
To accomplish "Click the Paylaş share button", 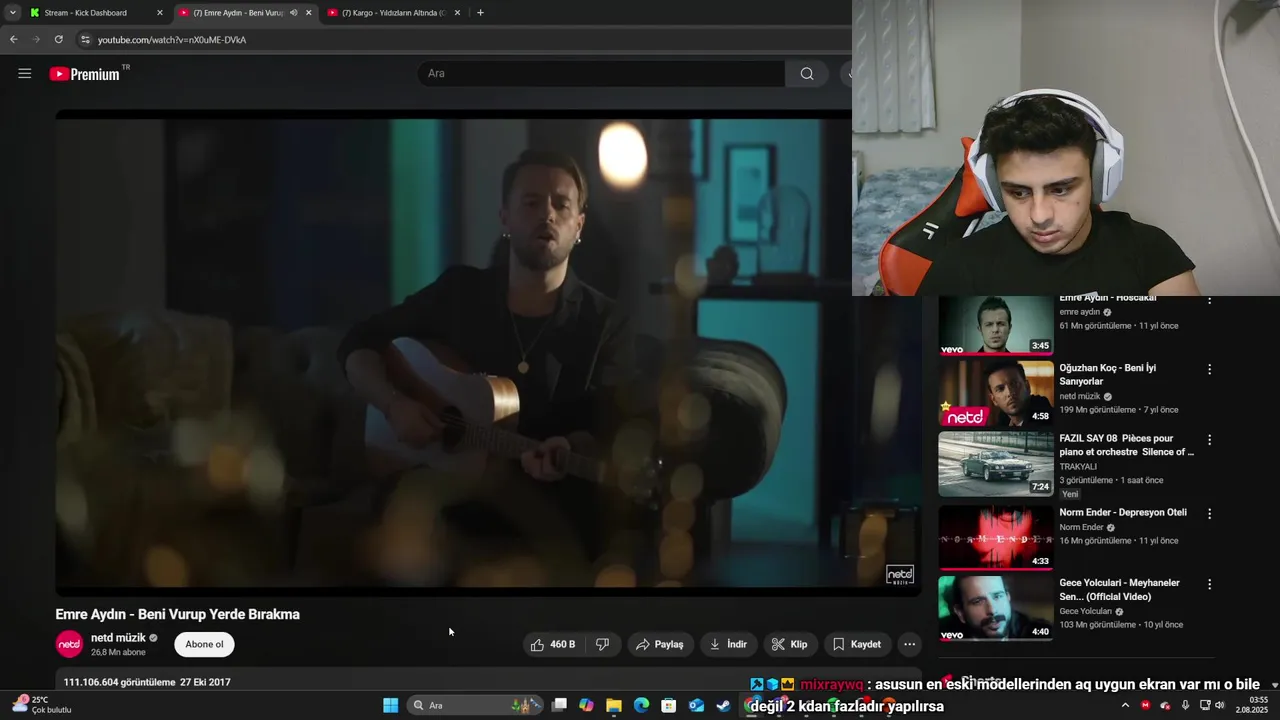I will click(659, 644).
